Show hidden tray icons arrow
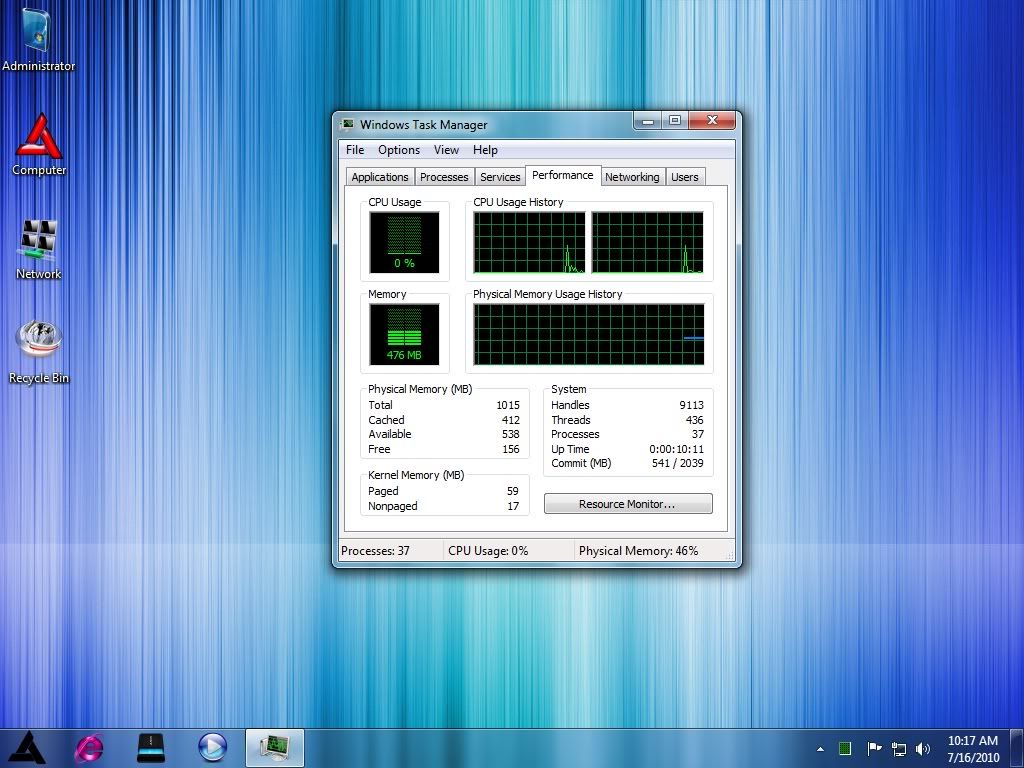 point(820,749)
